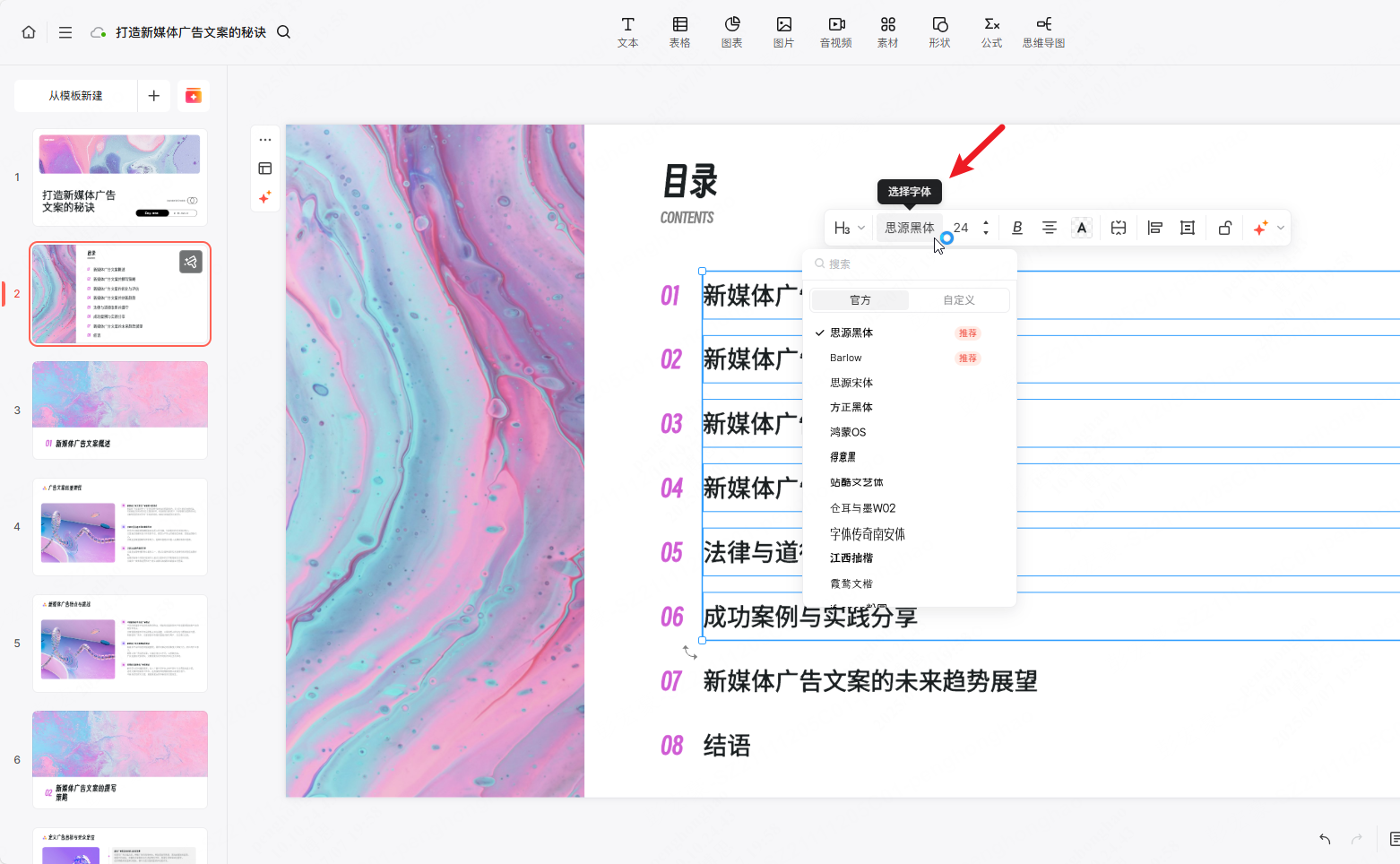Open text alignment options
Screen dimensions: 1400x864
click(x=1050, y=229)
